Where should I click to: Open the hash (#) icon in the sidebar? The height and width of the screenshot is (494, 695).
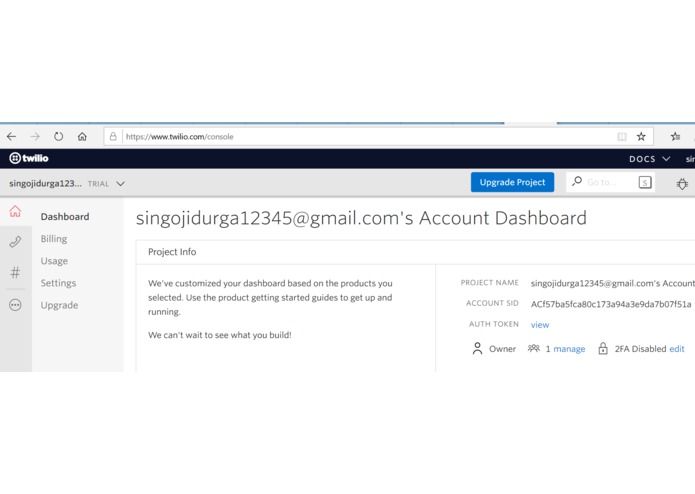15,272
